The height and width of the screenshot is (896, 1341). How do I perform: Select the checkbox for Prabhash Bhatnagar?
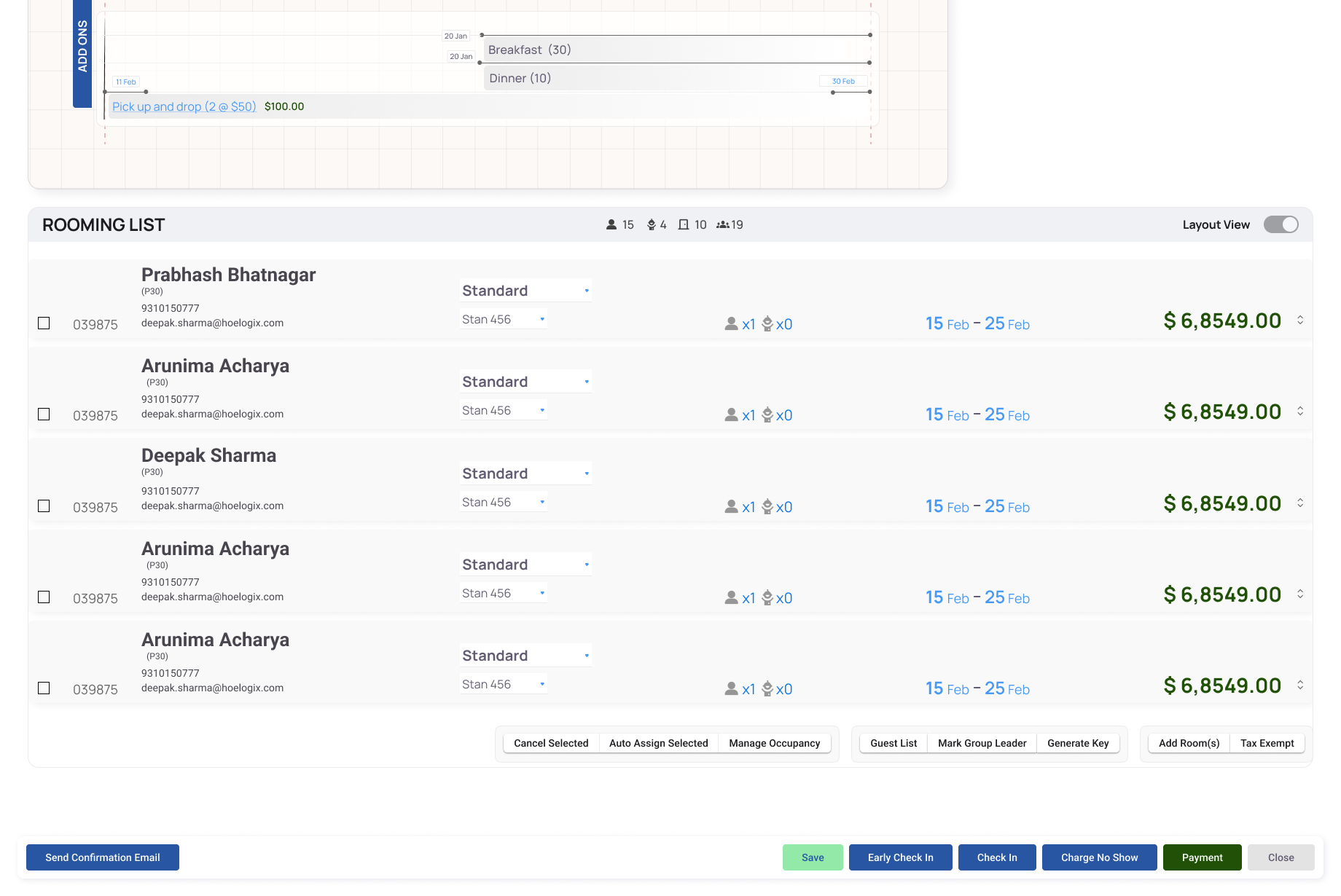click(44, 323)
